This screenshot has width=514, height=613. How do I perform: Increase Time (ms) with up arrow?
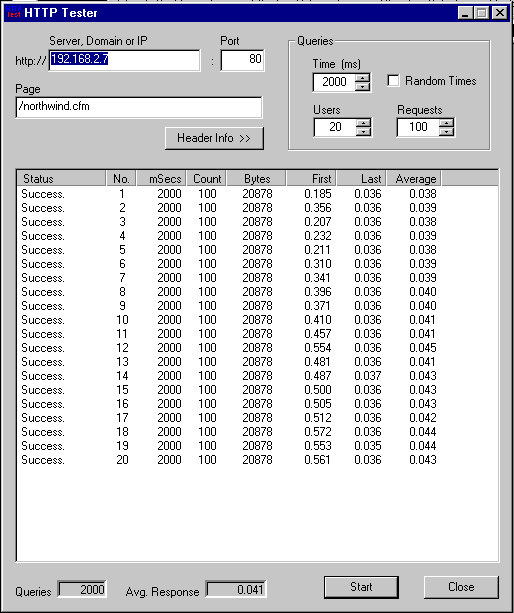tap(363, 77)
